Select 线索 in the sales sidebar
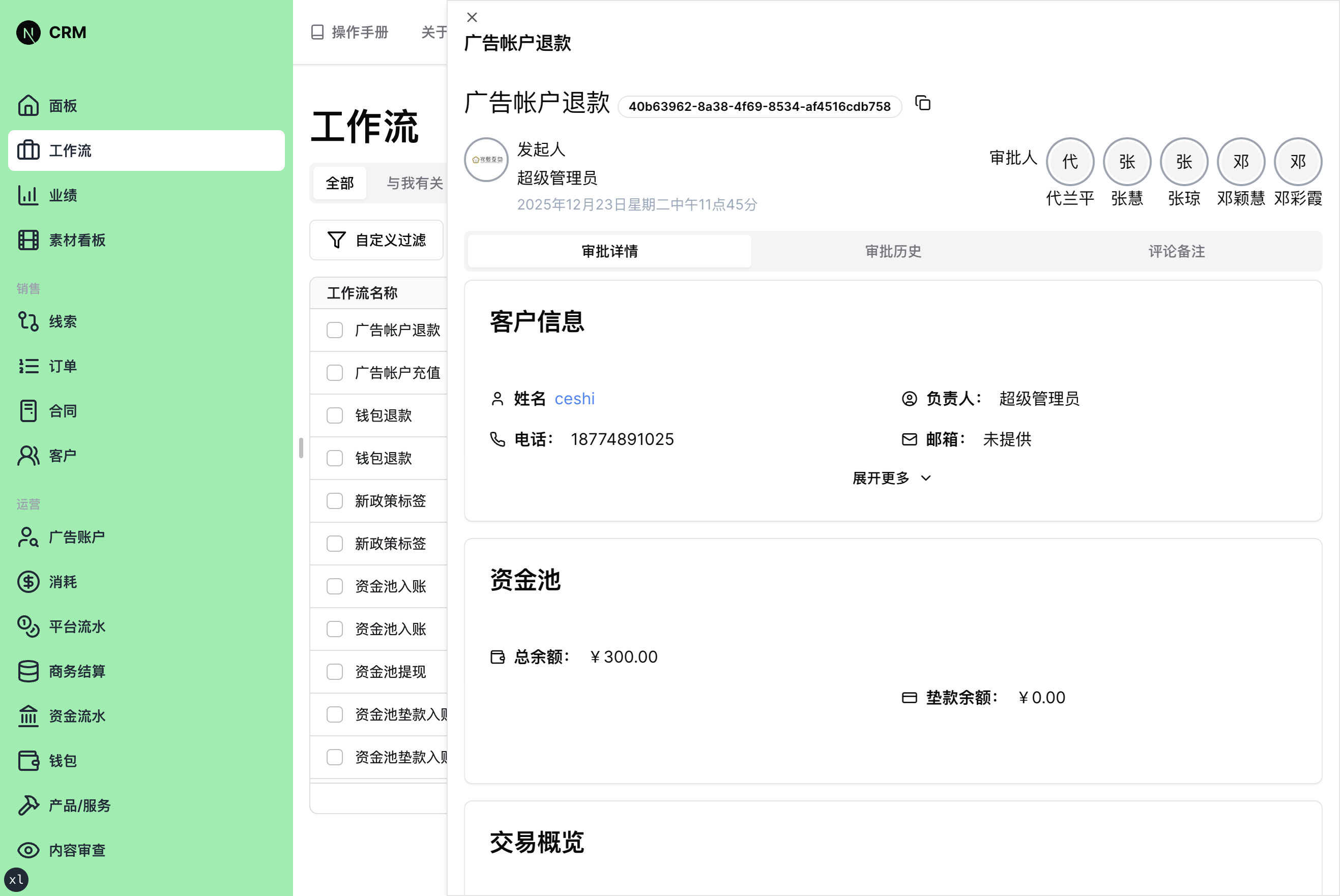The image size is (1340, 896). [63, 321]
